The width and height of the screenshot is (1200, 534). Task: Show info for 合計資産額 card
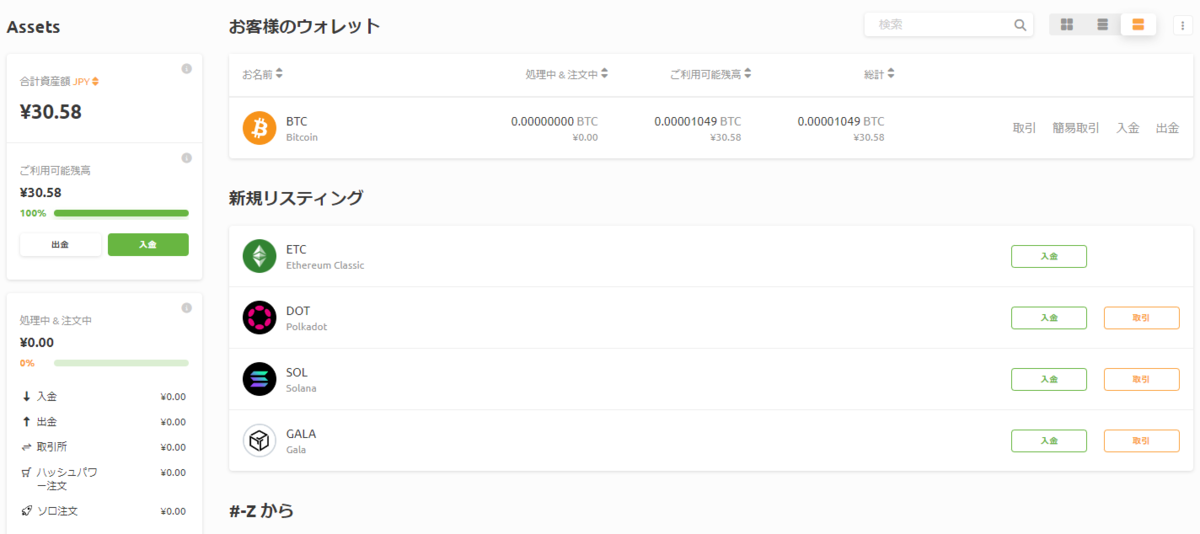point(186,69)
